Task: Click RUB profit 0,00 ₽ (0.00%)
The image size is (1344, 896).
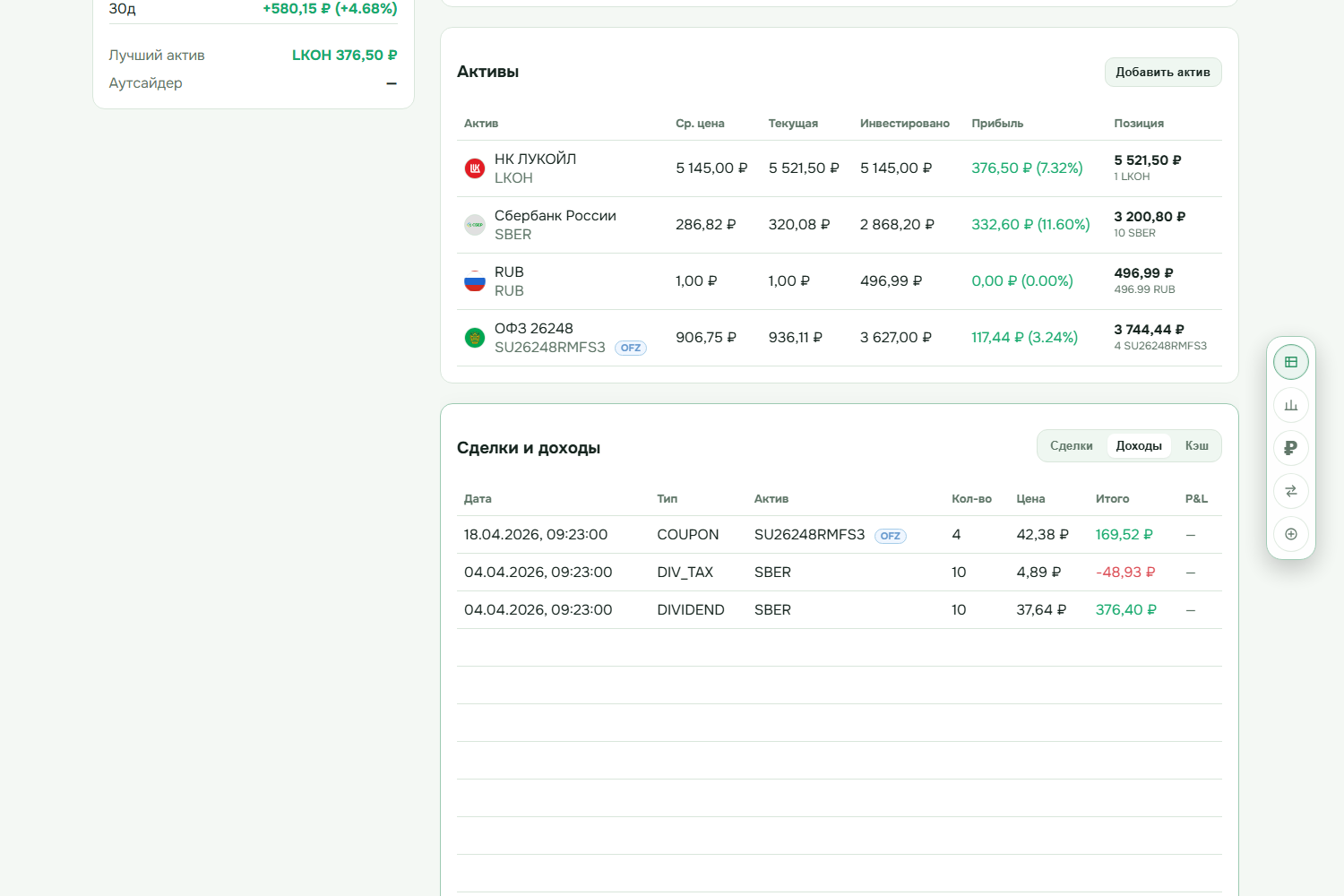Action: click(x=1022, y=280)
